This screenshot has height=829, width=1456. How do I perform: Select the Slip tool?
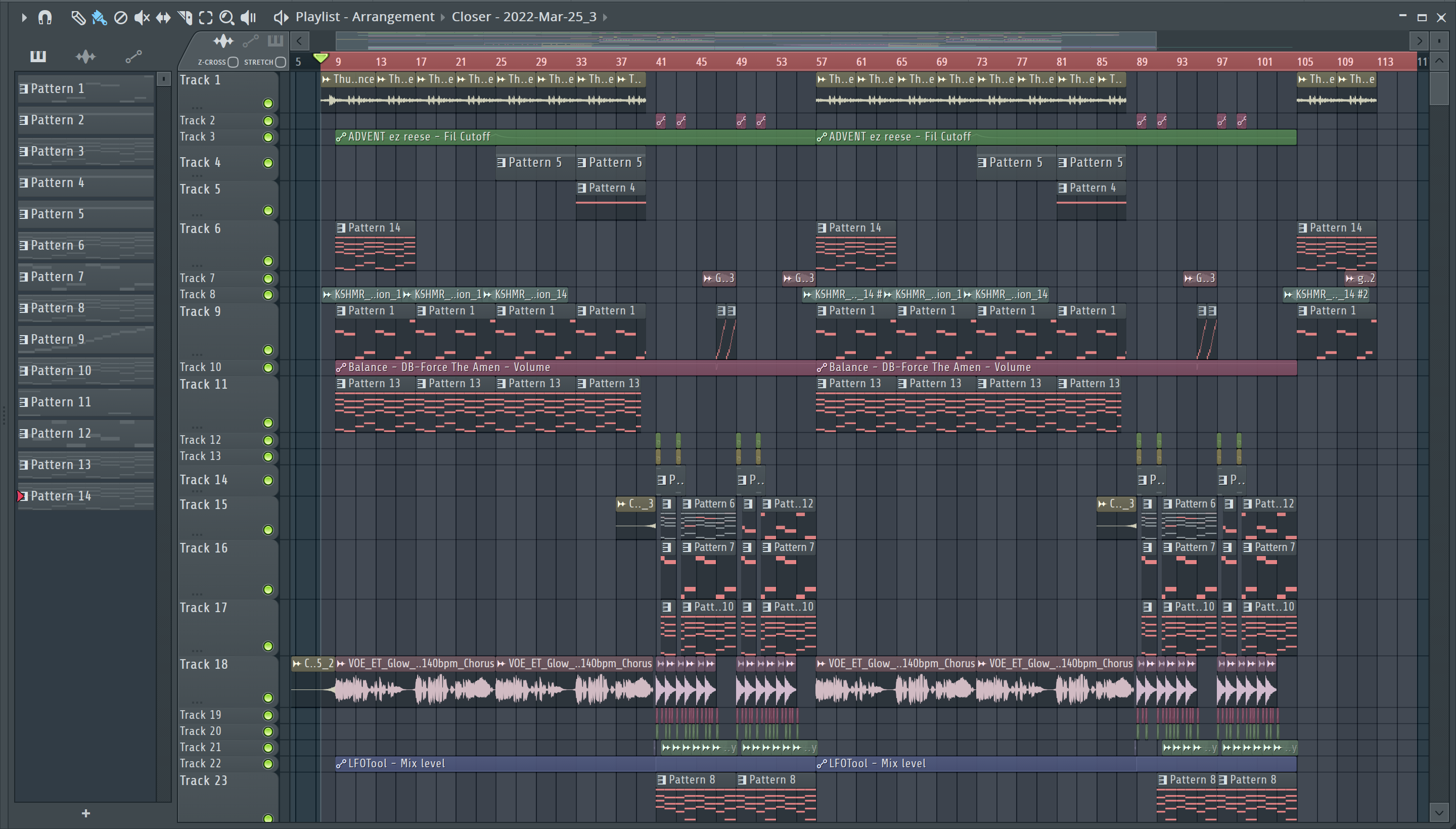(163, 18)
